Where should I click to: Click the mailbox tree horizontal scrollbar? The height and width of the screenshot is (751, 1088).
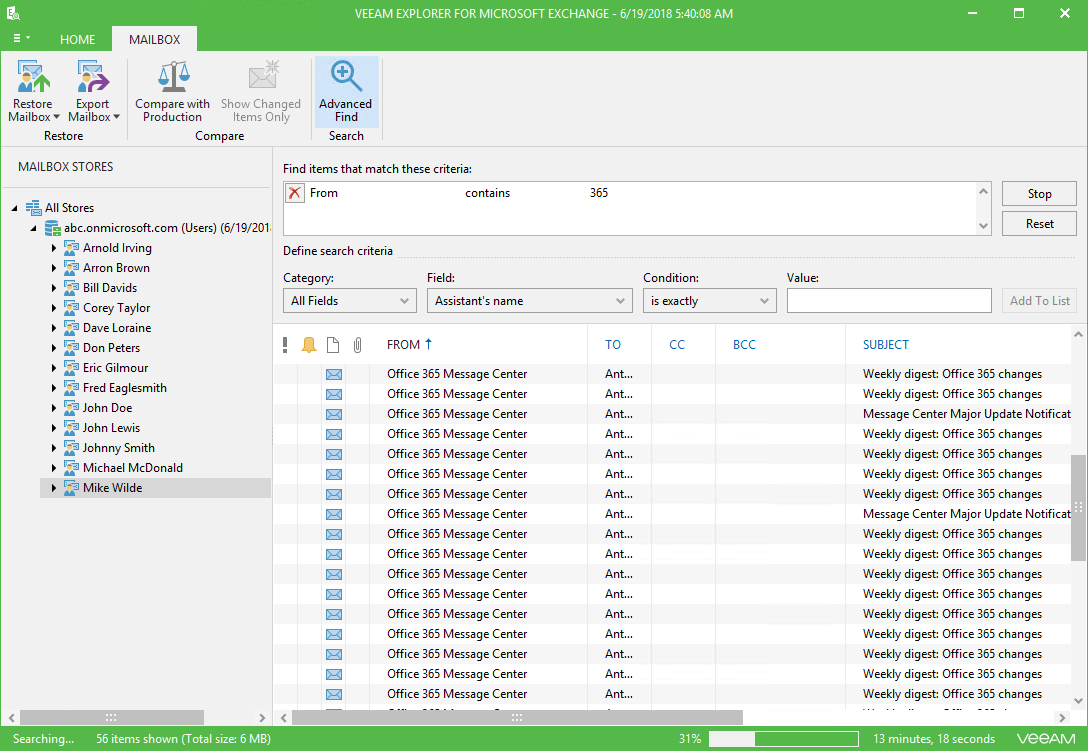click(x=111, y=717)
